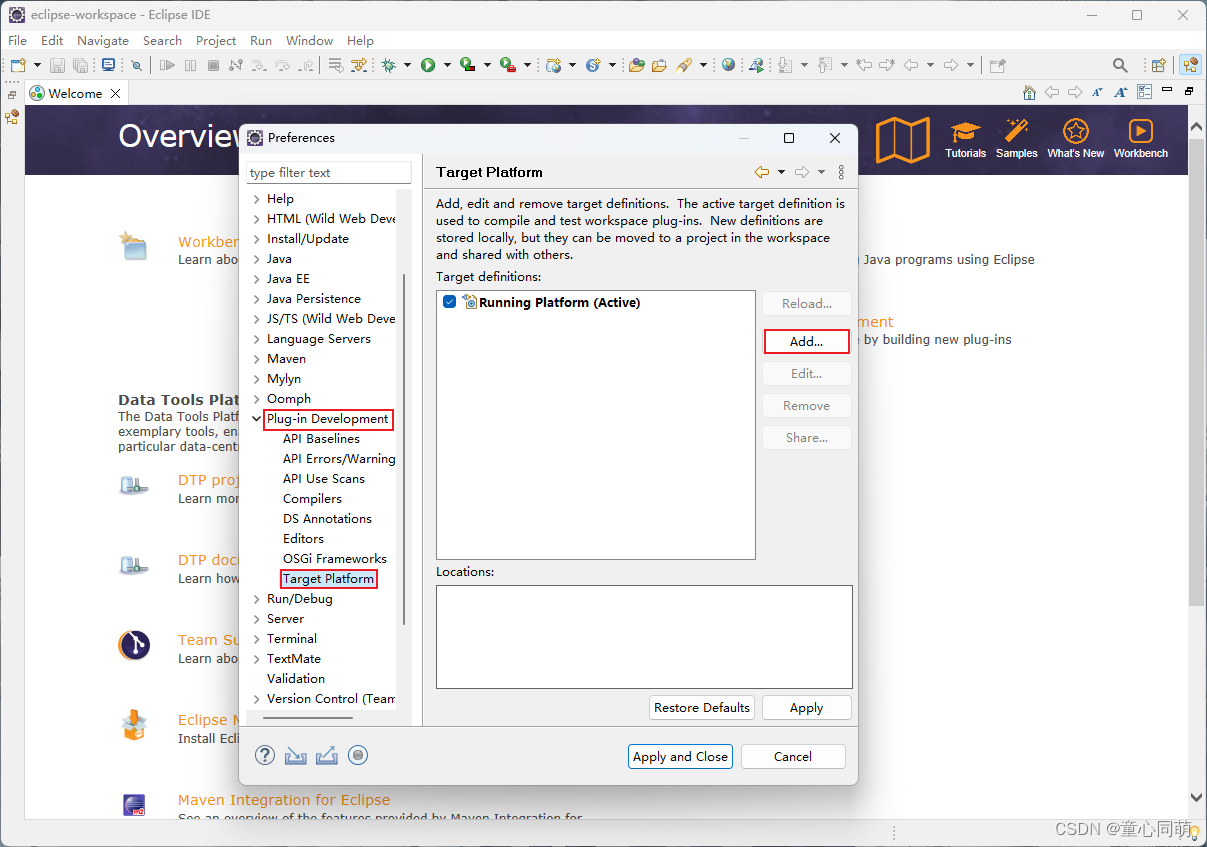Click the Debug bug icon
Viewport: 1207px width, 847px height.
pos(388,66)
